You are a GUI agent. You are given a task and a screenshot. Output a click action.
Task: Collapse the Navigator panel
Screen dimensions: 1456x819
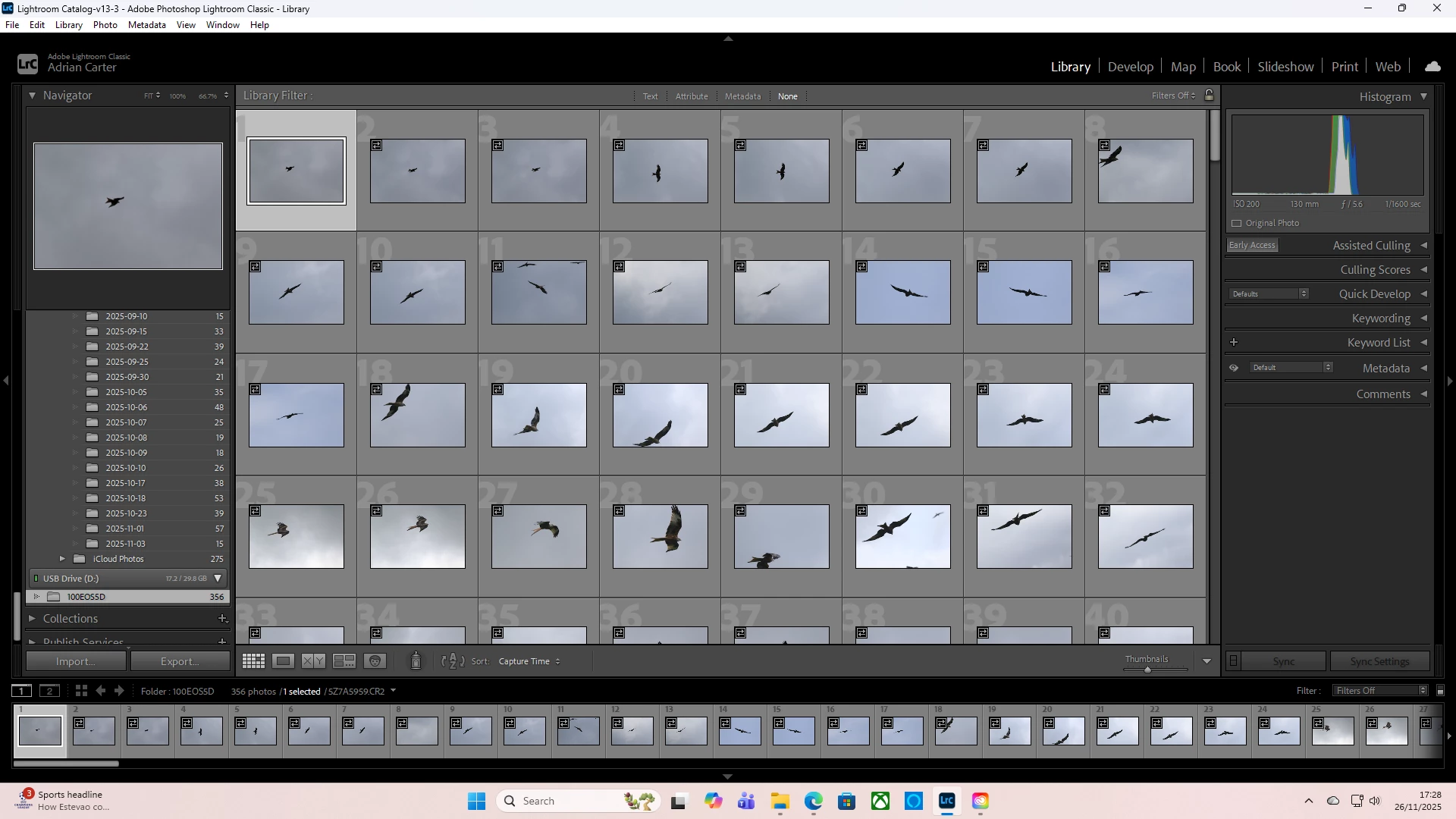(x=32, y=96)
